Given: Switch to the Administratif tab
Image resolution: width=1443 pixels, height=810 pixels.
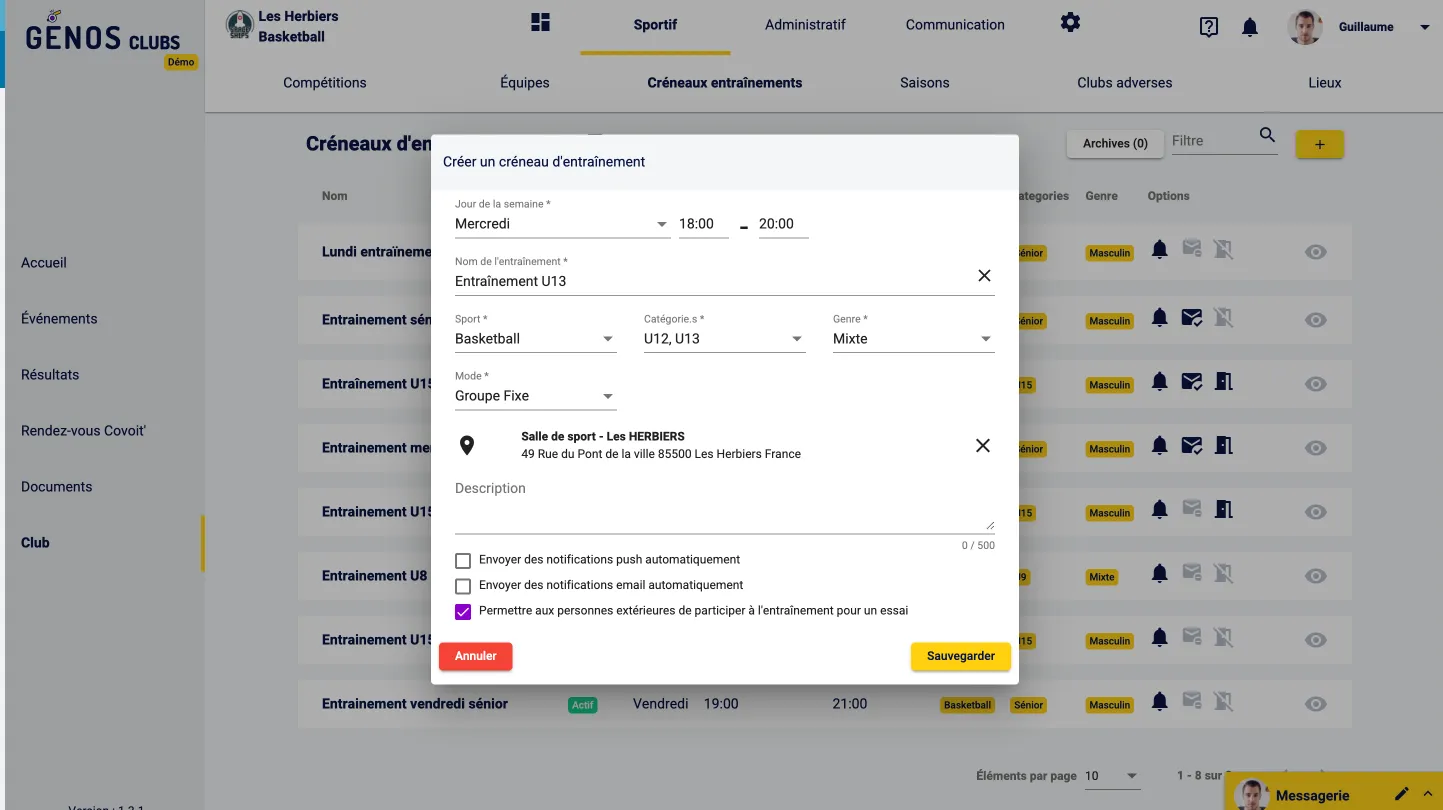Looking at the screenshot, I should [805, 25].
